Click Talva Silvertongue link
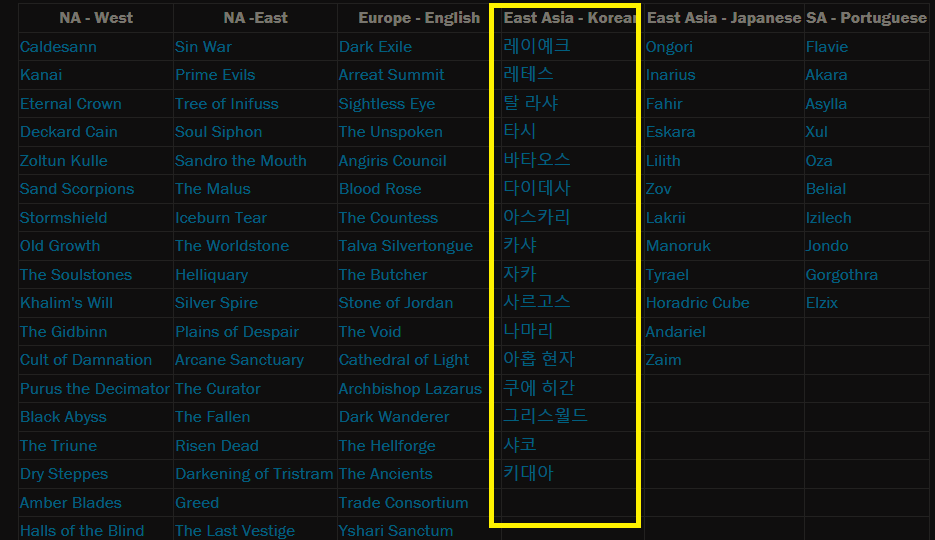 tap(405, 246)
